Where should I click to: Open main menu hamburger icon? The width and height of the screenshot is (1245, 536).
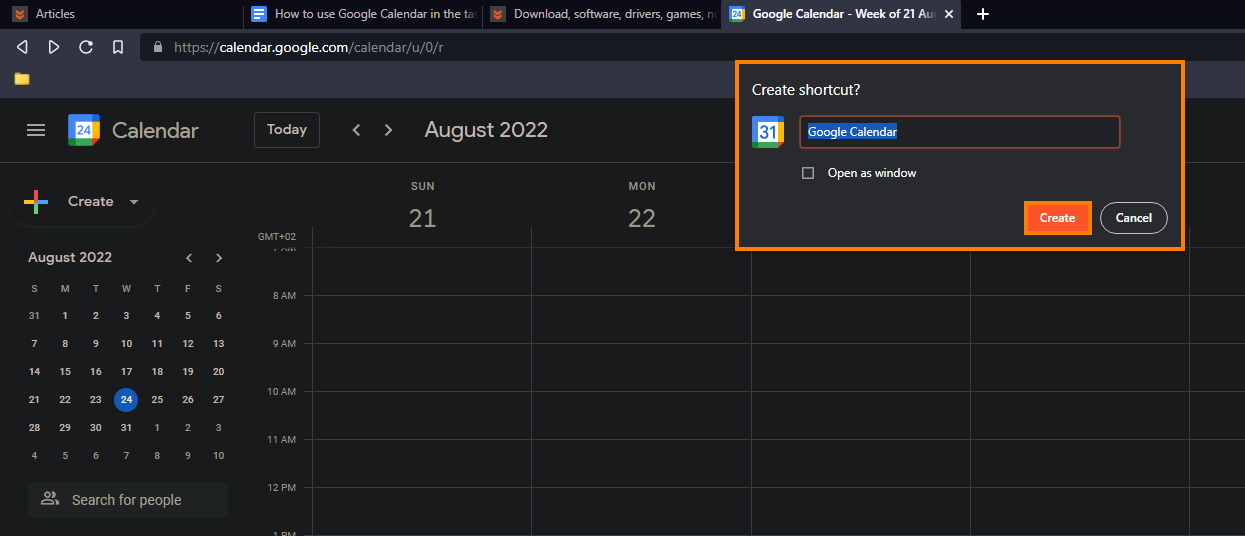[x=36, y=130]
